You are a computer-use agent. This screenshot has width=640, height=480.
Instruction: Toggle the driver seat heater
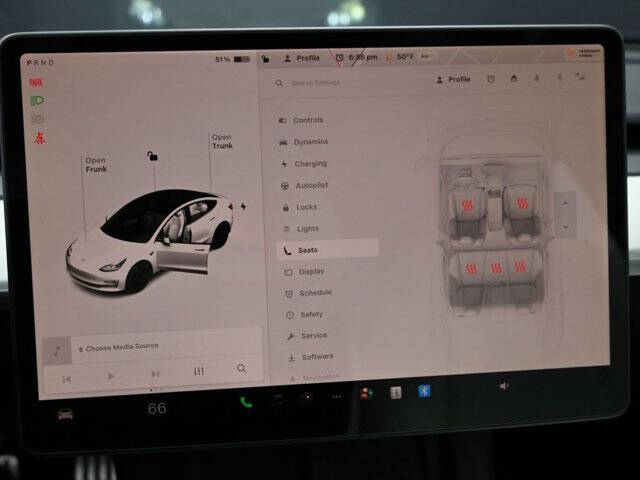(x=467, y=205)
